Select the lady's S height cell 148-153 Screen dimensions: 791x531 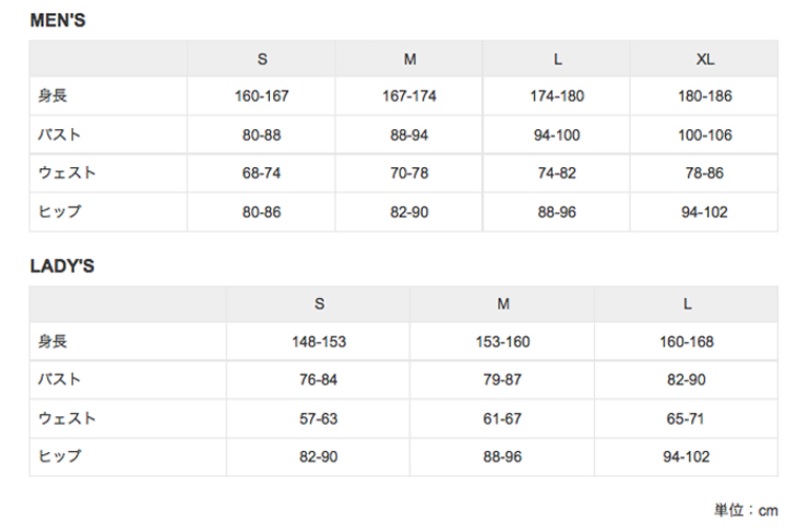pos(319,342)
